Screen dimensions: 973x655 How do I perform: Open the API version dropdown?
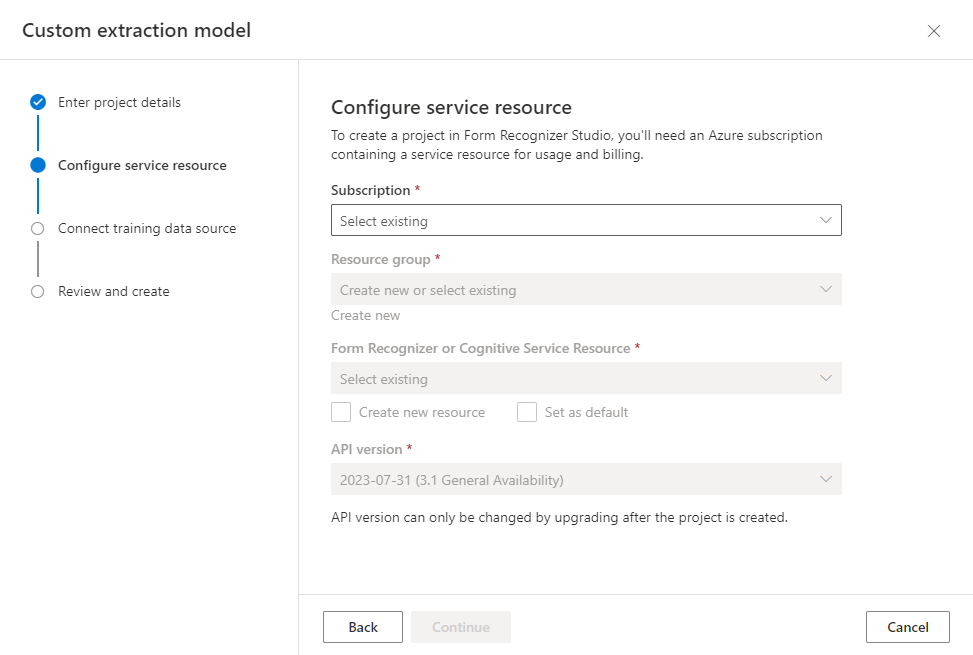click(586, 479)
